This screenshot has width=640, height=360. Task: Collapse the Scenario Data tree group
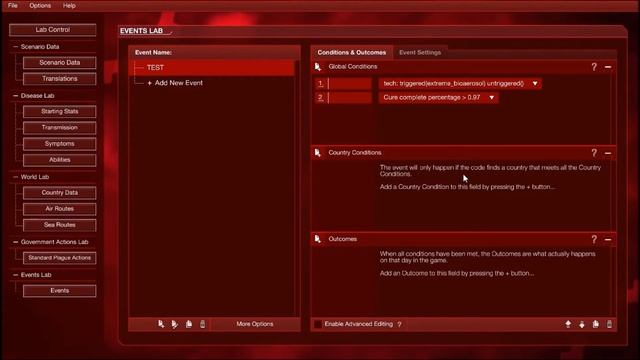pos(16,47)
